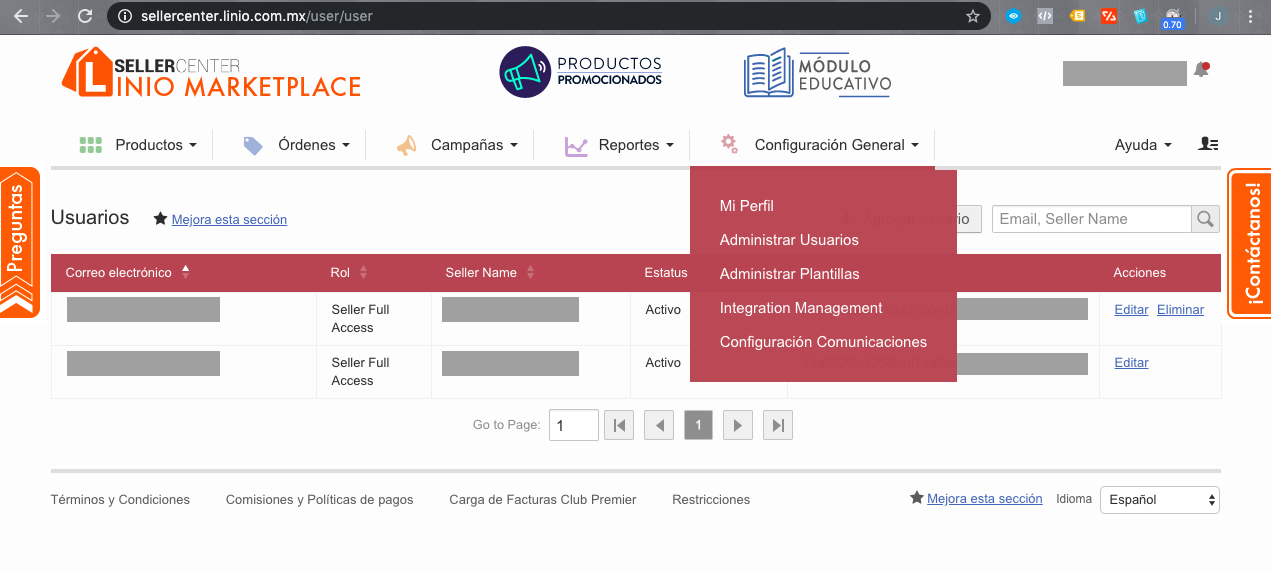Click the current page 1 button
The image size is (1271, 571).
tap(698, 426)
